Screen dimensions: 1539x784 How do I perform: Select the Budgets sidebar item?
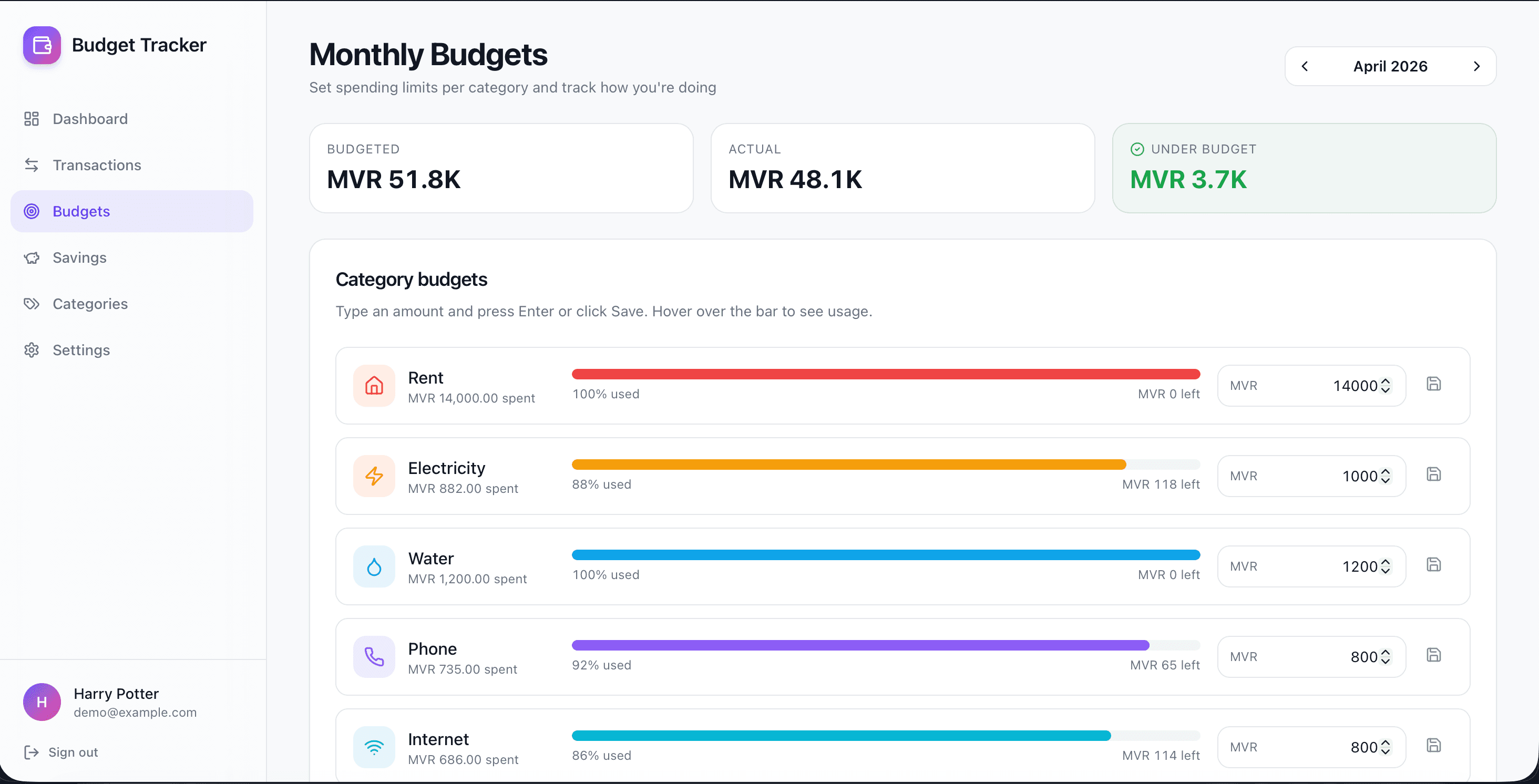[x=131, y=211]
